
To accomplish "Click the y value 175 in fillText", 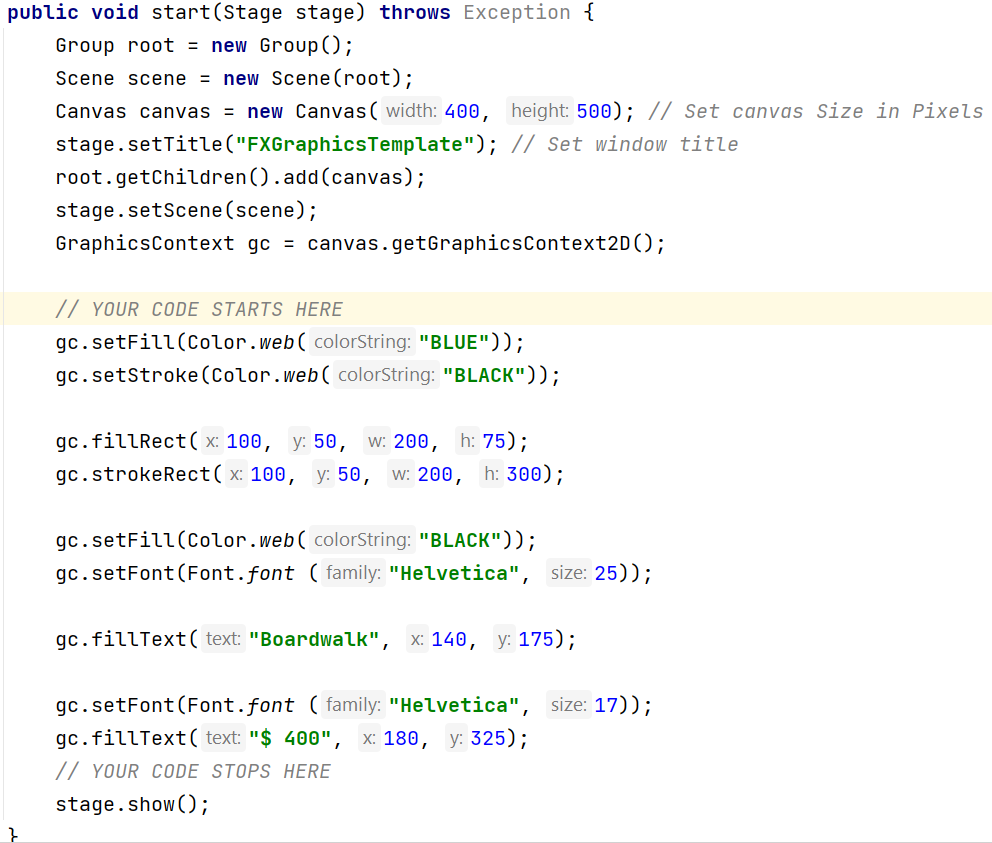I will tap(536, 639).
